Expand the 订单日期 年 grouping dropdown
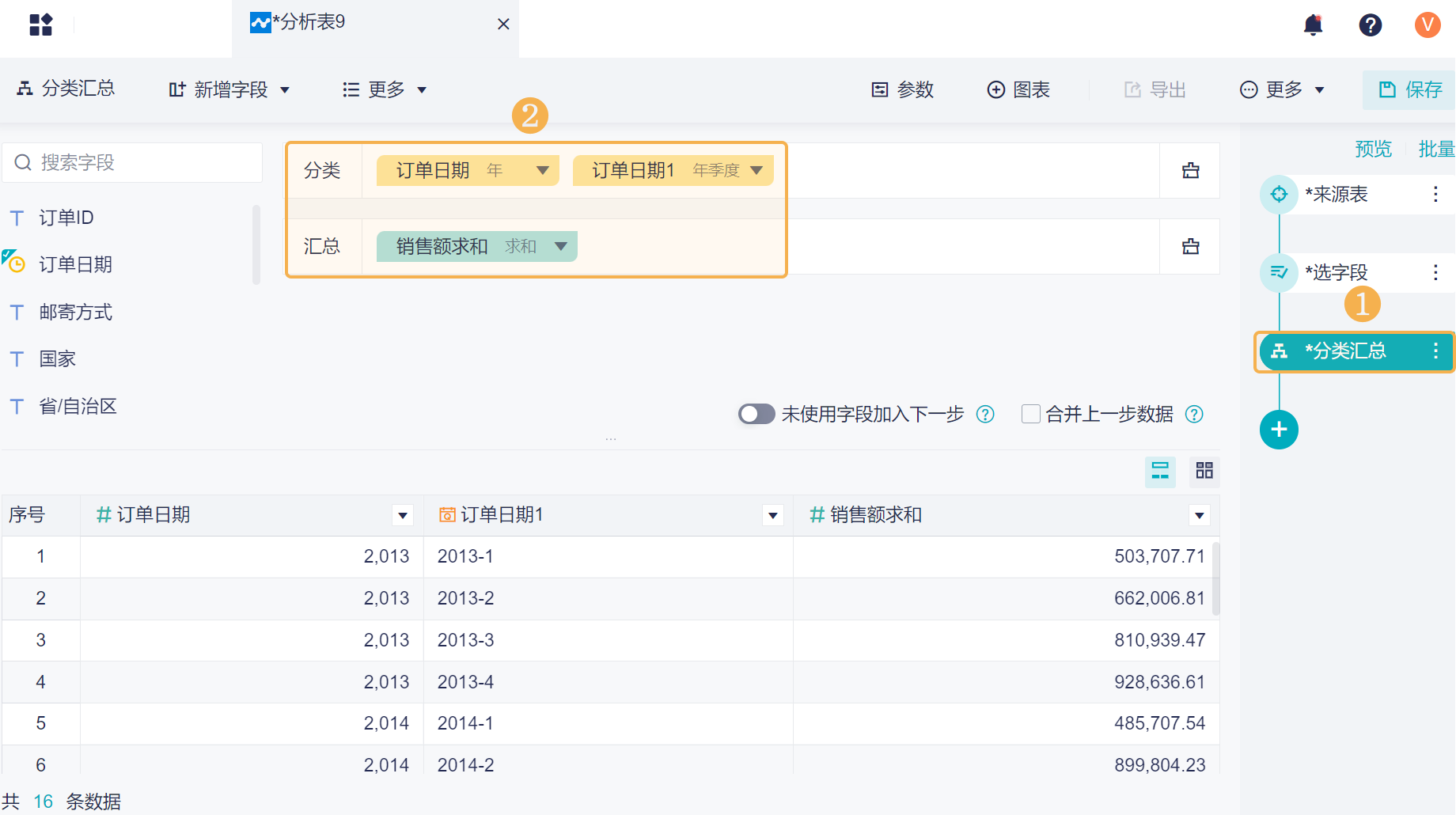Screen dimensions: 1456x815 click(x=543, y=170)
